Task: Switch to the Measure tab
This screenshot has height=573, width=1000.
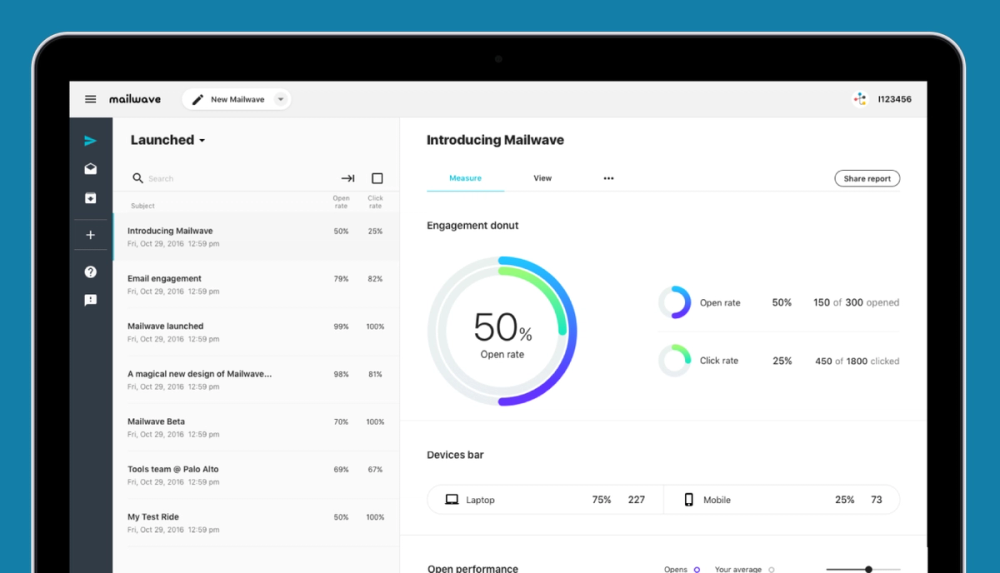Action: coord(466,178)
